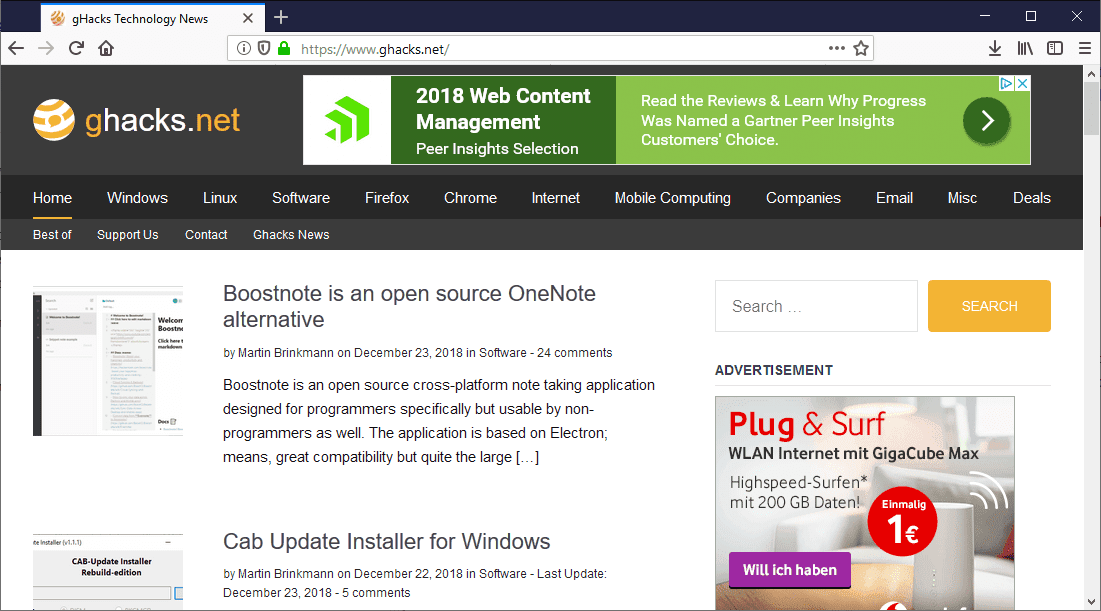
Task: Reload the current page
Action: point(76,48)
